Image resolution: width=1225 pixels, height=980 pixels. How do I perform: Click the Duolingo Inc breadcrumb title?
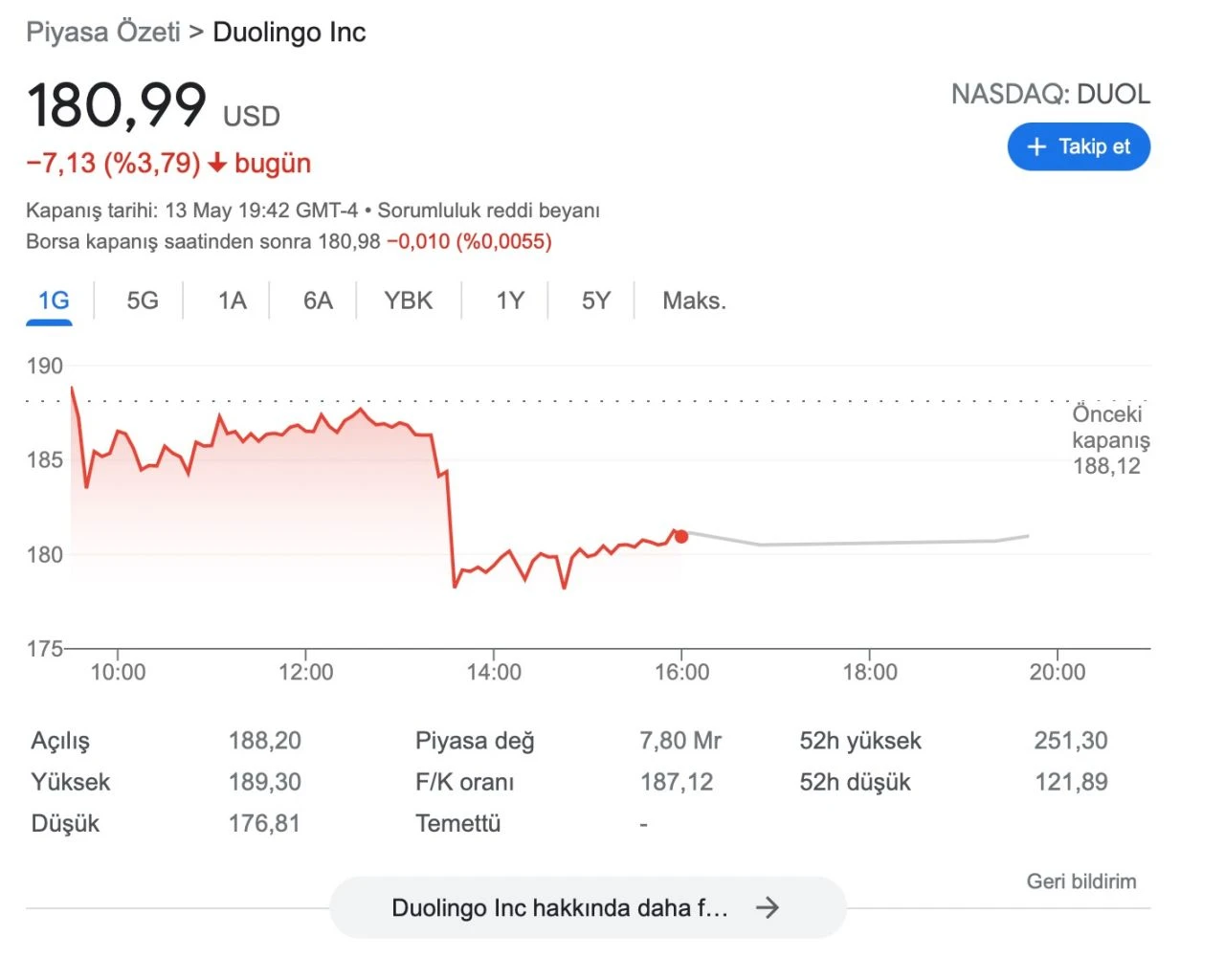[x=289, y=32]
